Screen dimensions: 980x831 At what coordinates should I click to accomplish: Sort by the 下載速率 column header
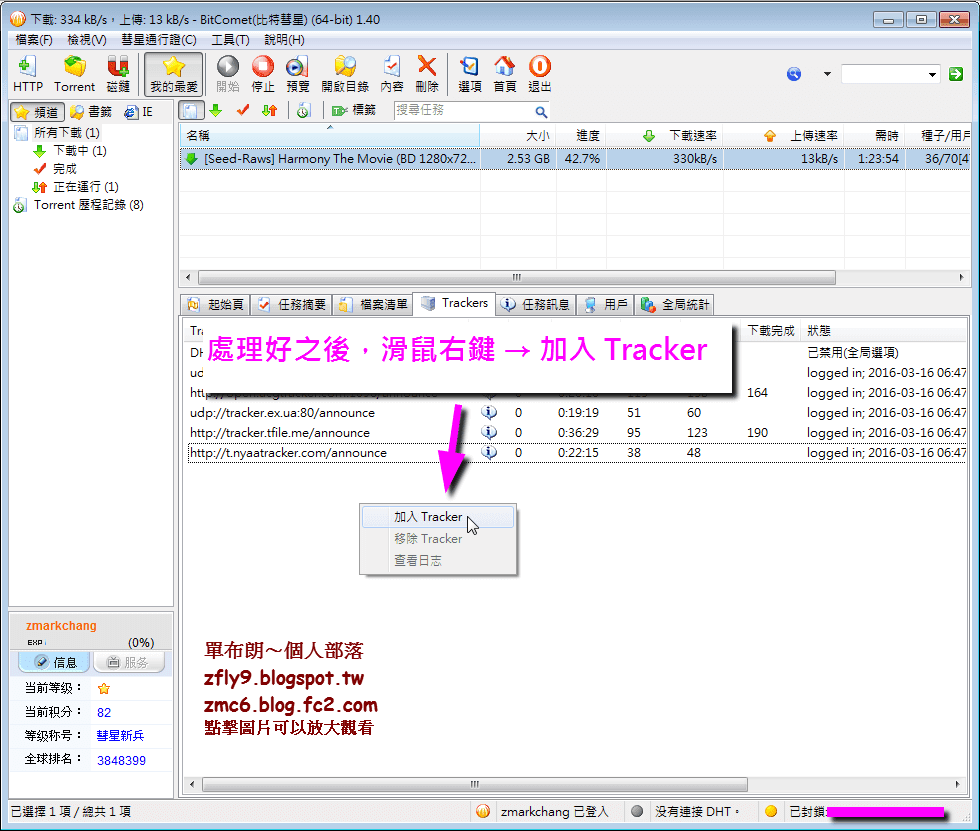click(664, 136)
